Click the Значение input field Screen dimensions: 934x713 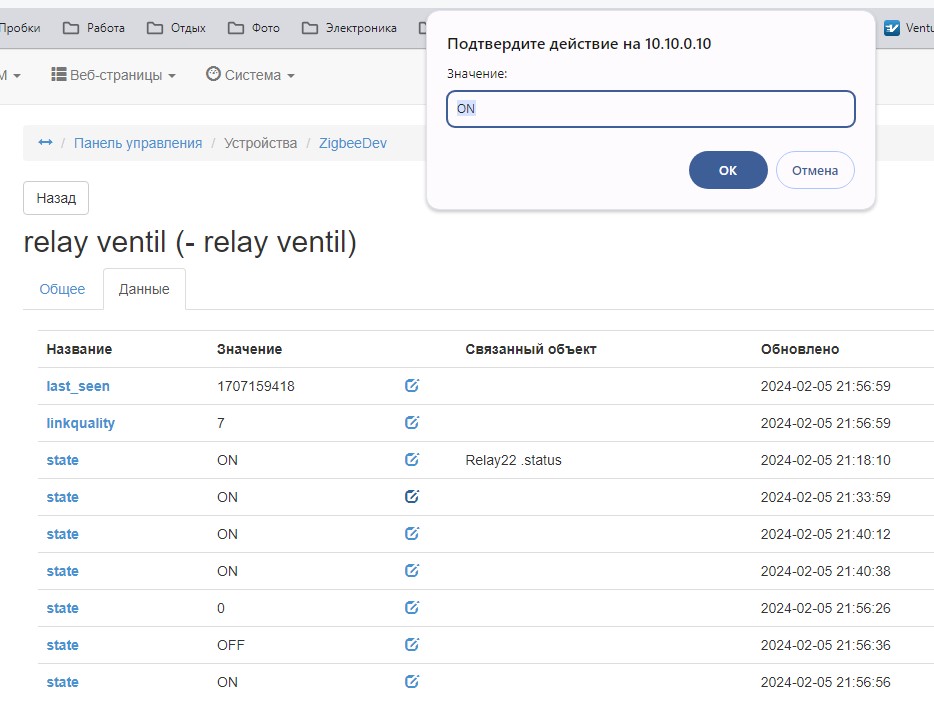click(x=650, y=108)
